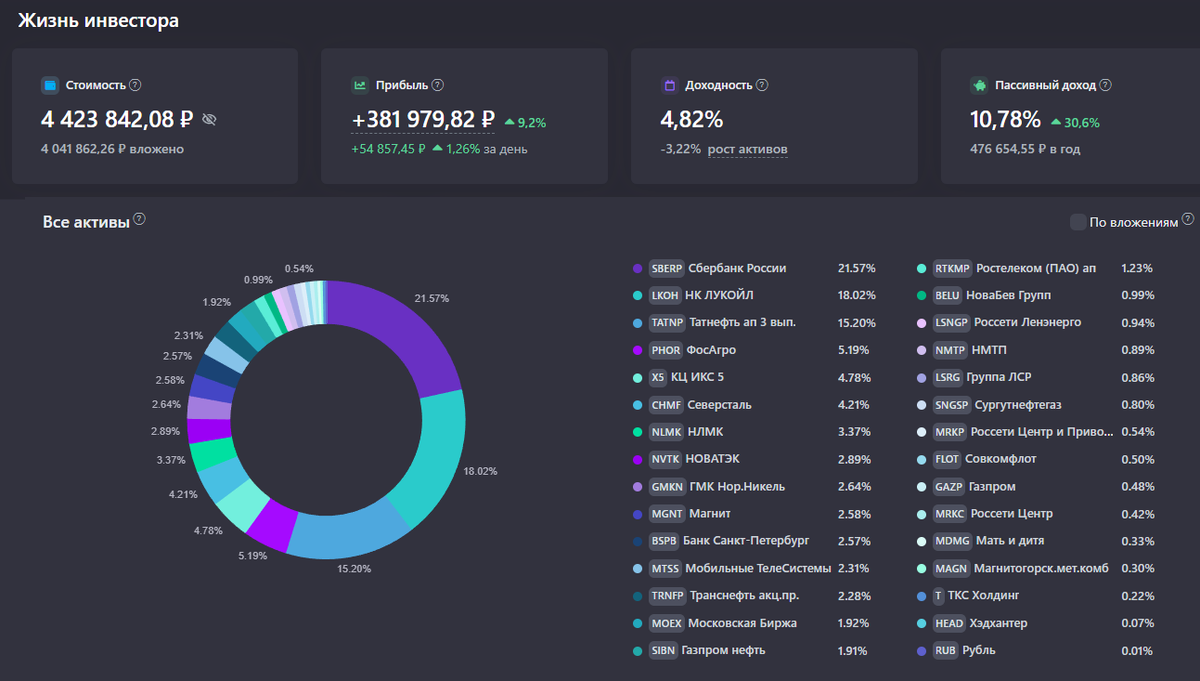Click the SBERP ticker badge

coord(666,268)
